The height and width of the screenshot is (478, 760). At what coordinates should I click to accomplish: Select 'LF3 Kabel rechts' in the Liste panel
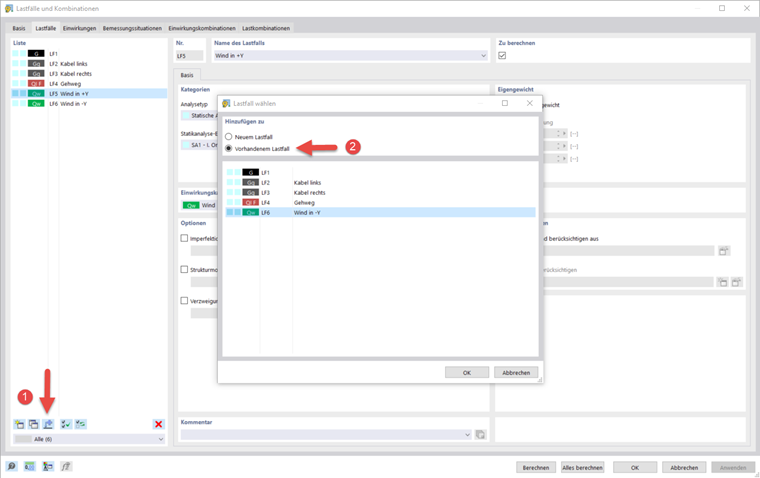point(89,74)
